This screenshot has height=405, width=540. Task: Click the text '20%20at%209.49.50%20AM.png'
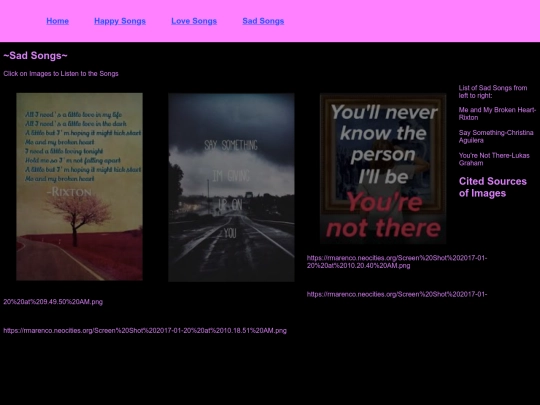point(53,302)
